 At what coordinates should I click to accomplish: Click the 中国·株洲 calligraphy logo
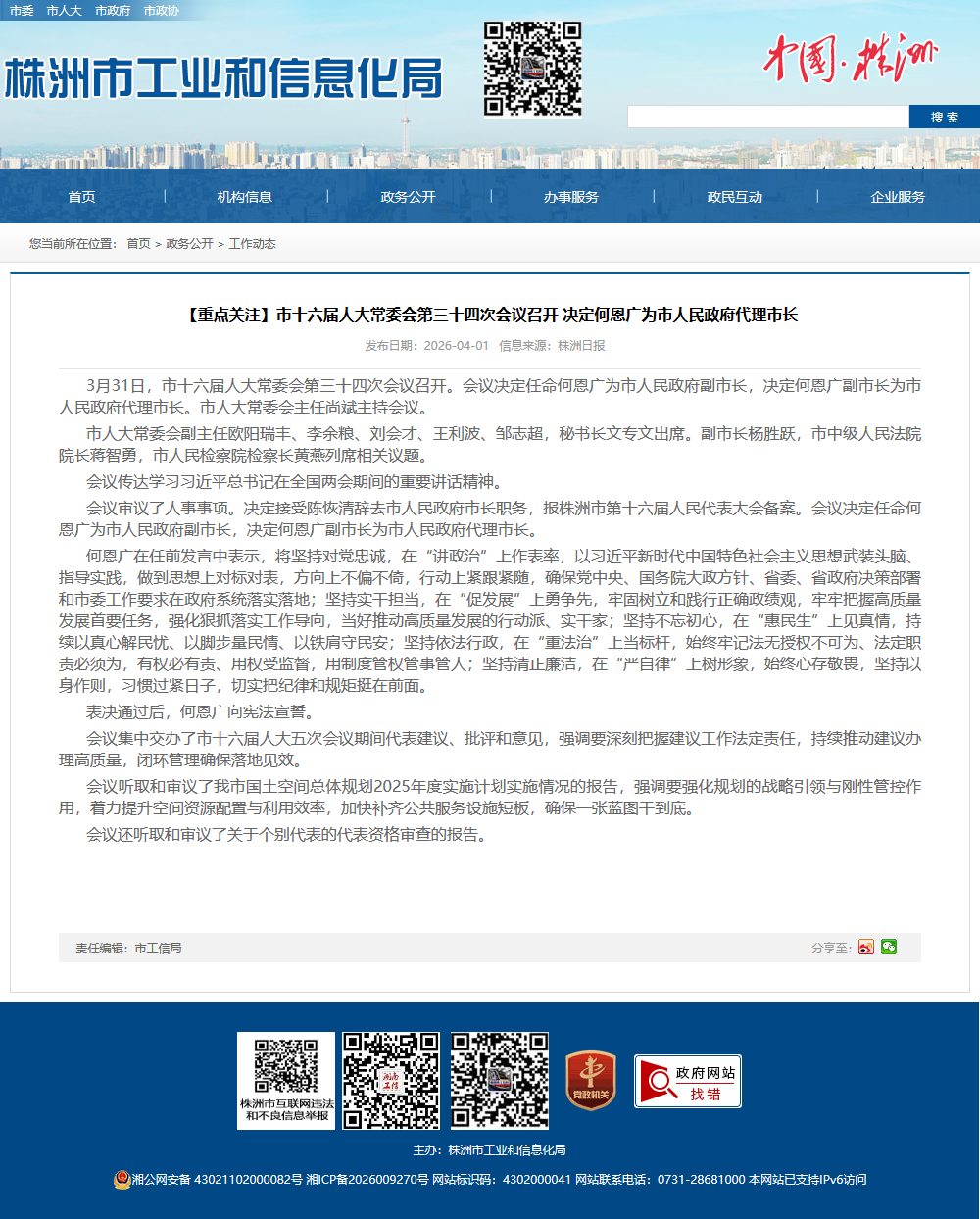[x=850, y=59]
